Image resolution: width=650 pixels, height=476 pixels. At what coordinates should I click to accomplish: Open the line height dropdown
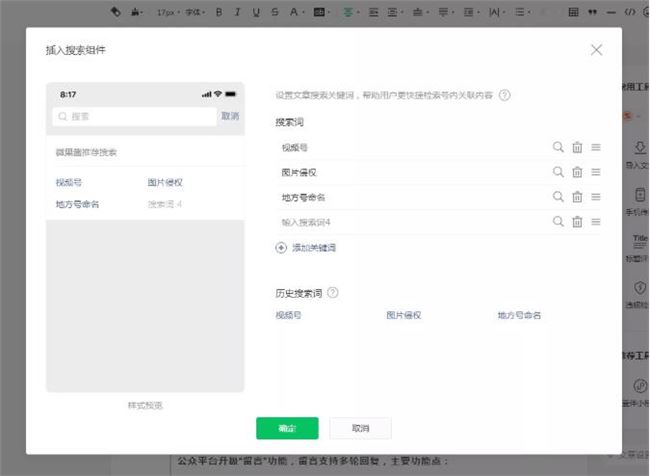[x=471, y=12]
